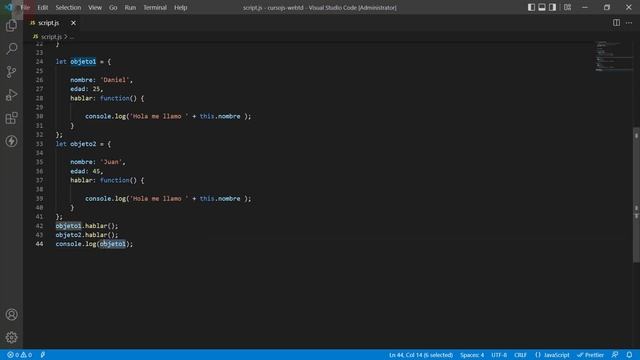This screenshot has width=640, height=360.
Task: Change encoding via UTF-8 status item
Action: point(499,355)
